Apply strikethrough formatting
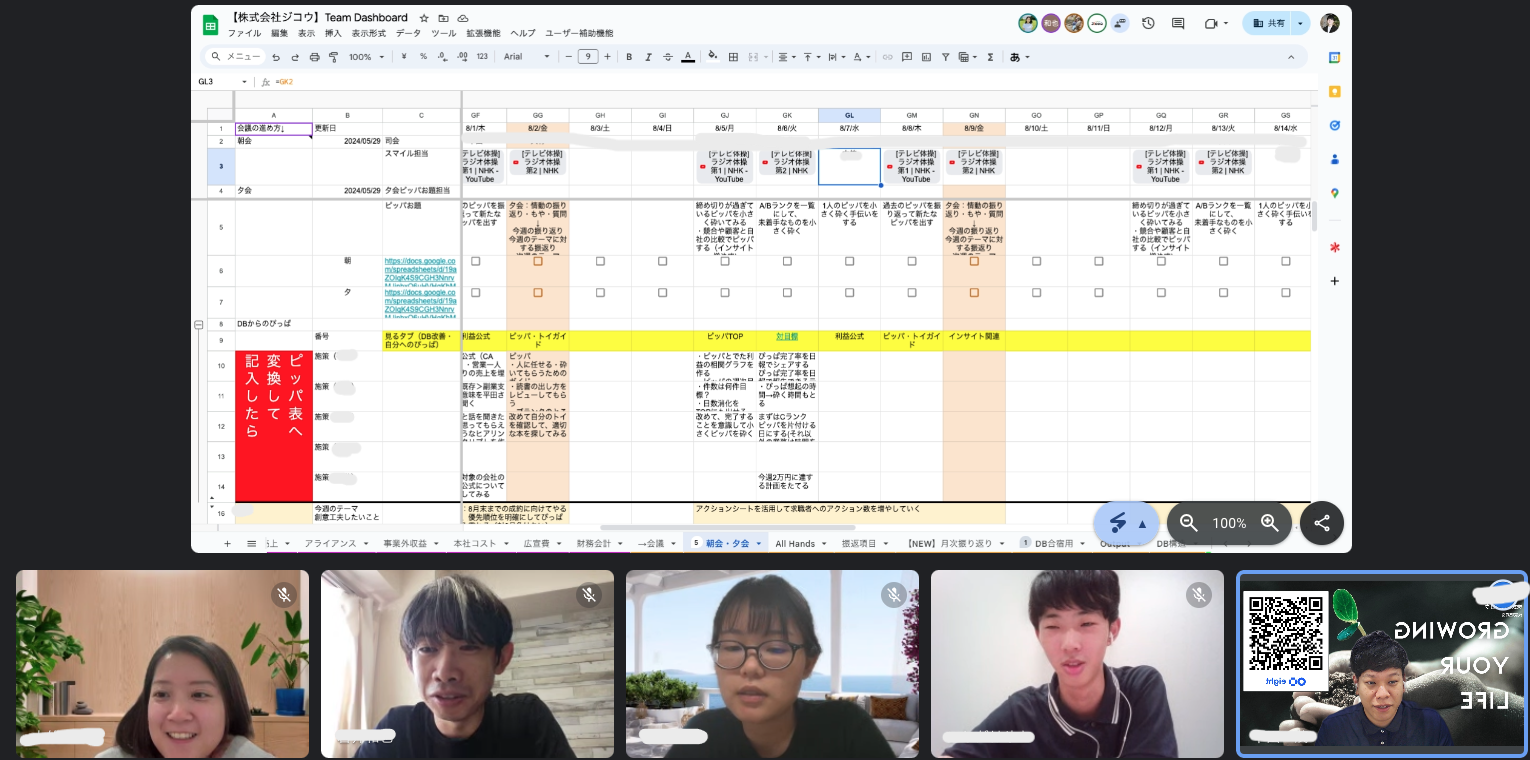 [x=668, y=57]
